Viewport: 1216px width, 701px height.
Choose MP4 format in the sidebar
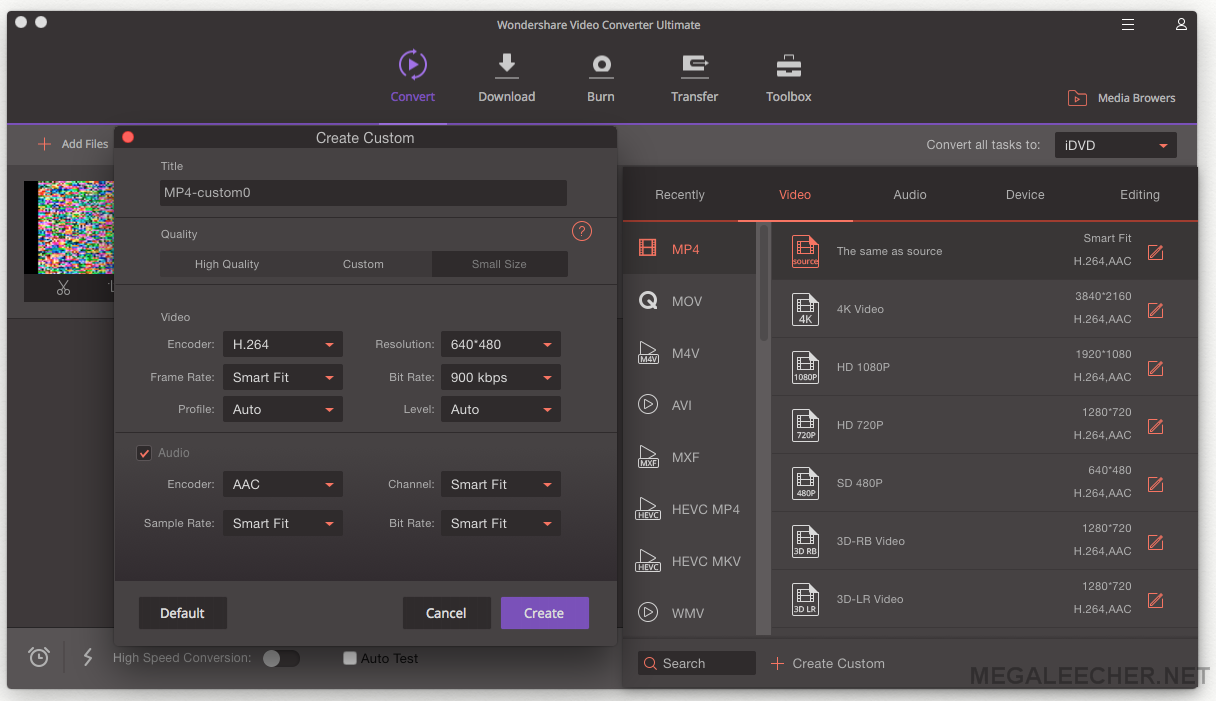pos(690,249)
